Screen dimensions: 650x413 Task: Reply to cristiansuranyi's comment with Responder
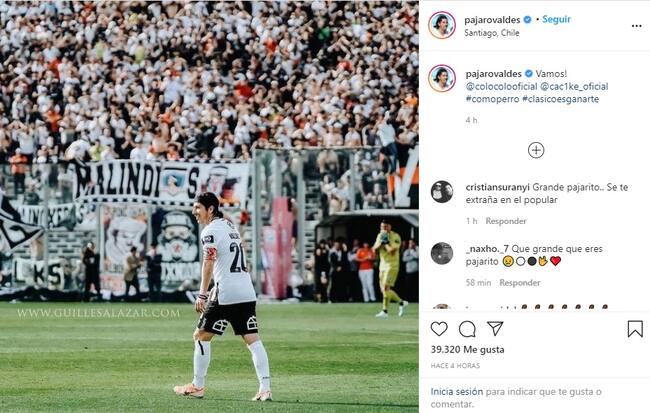coord(506,221)
